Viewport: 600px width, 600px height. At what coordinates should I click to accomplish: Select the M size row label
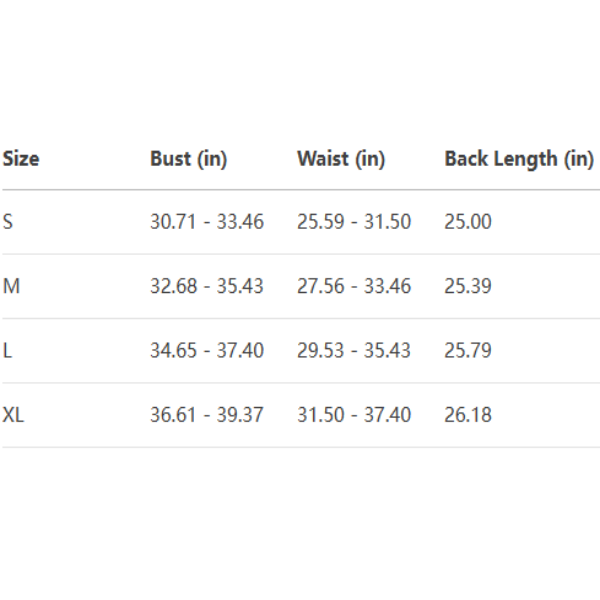(11, 286)
